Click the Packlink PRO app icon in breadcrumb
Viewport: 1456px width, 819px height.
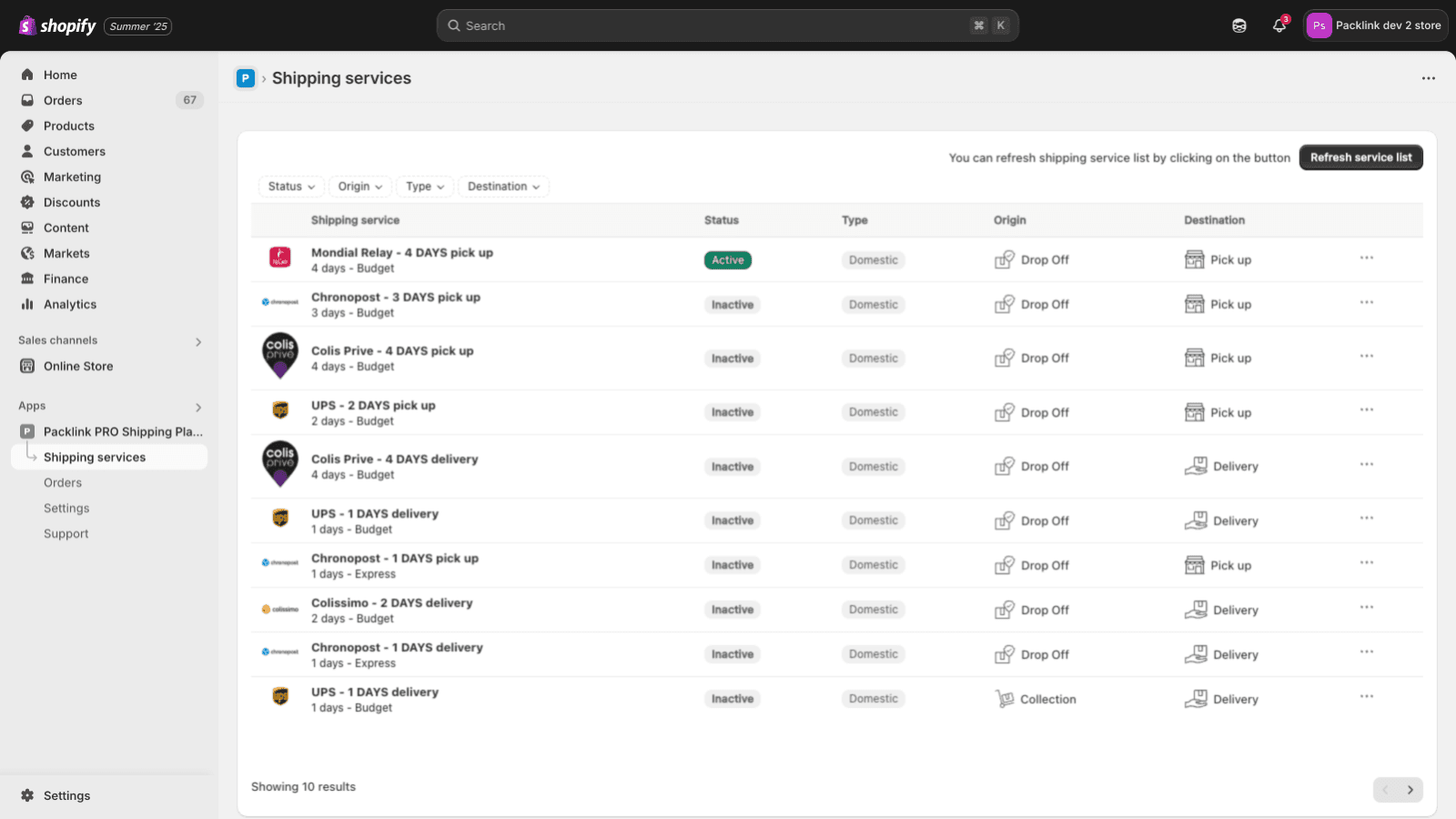tap(245, 78)
